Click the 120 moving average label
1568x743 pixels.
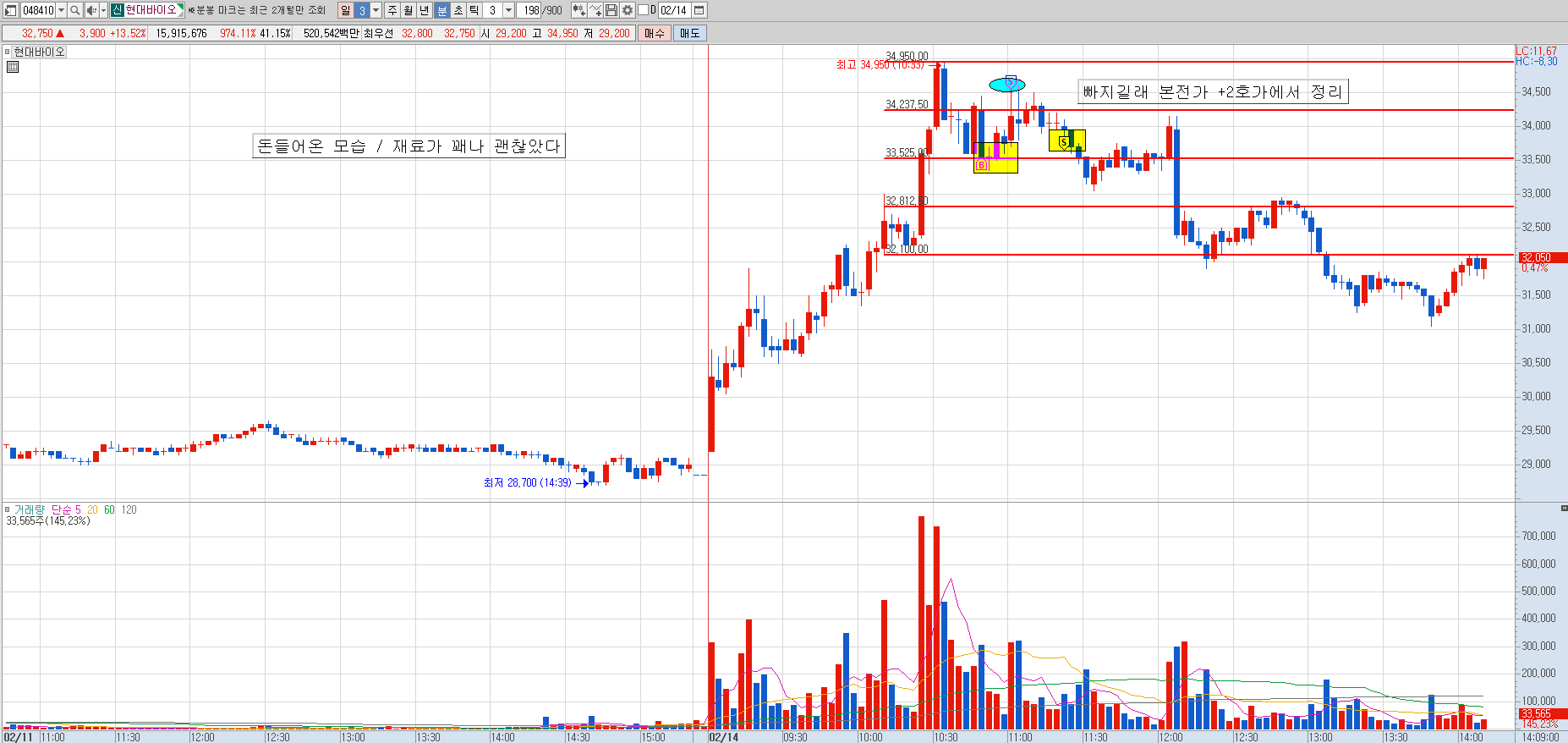[129, 509]
